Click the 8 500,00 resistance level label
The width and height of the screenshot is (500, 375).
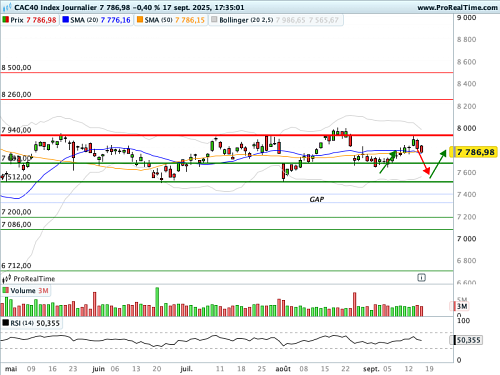(16, 68)
